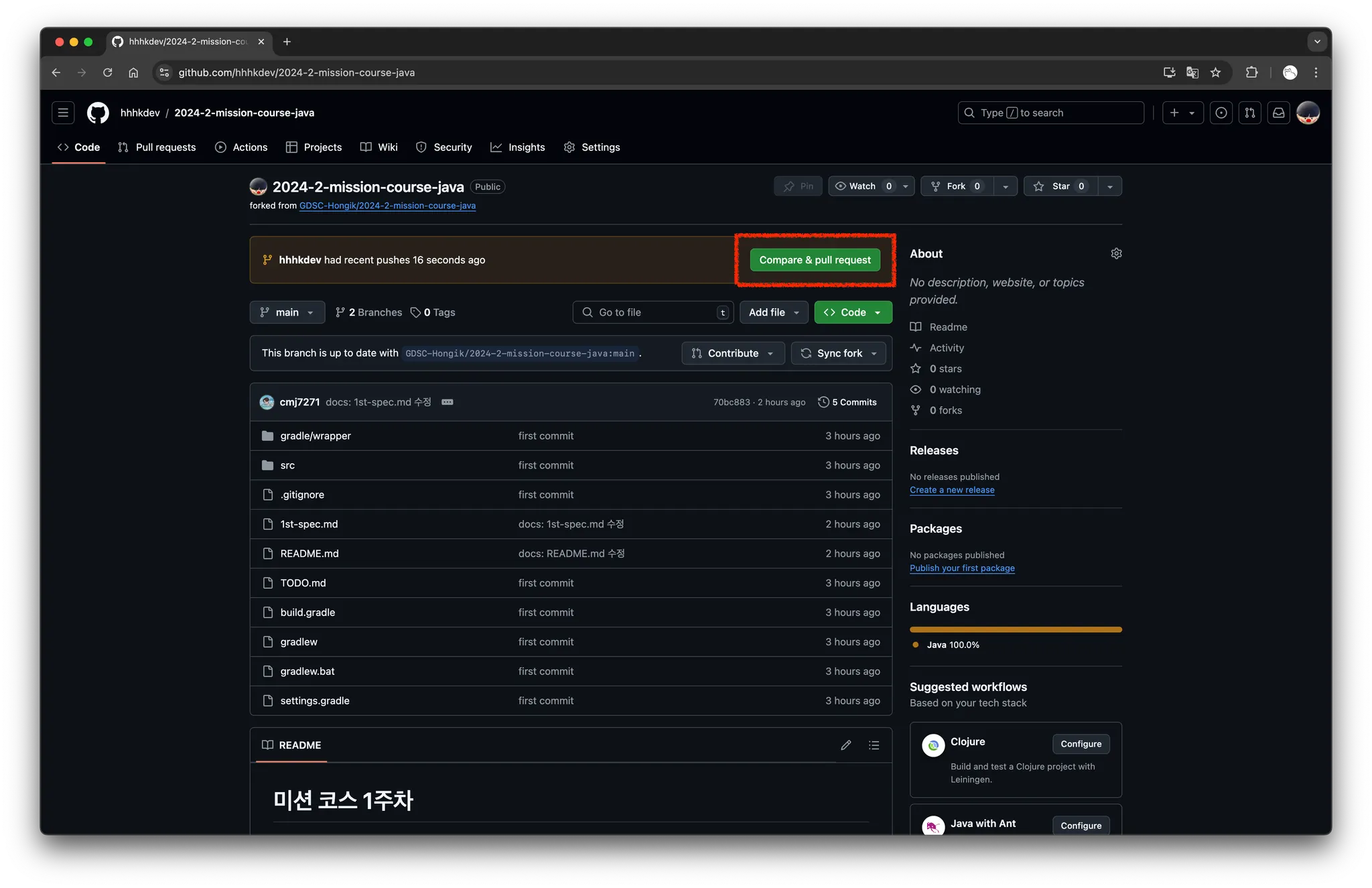
Task: Click Compare & pull request button
Action: (x=815, y=260)
